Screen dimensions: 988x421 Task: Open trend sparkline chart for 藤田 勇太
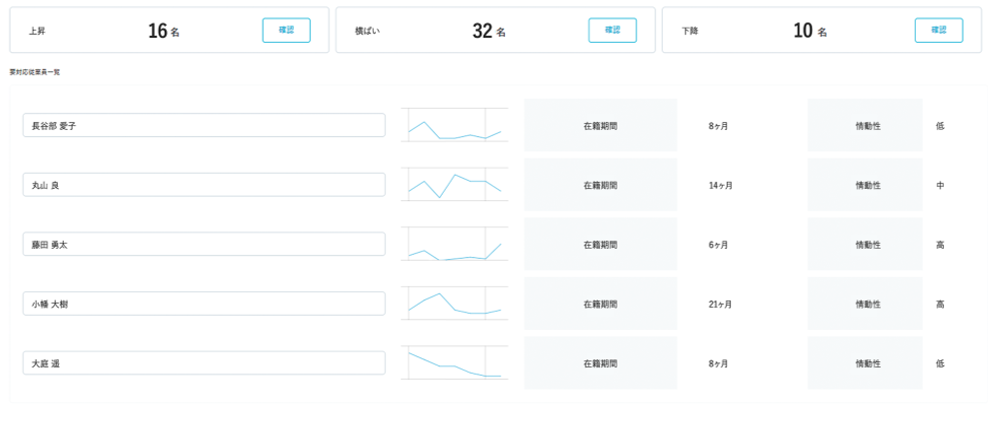pyautogui.click(x=454, y=245)
